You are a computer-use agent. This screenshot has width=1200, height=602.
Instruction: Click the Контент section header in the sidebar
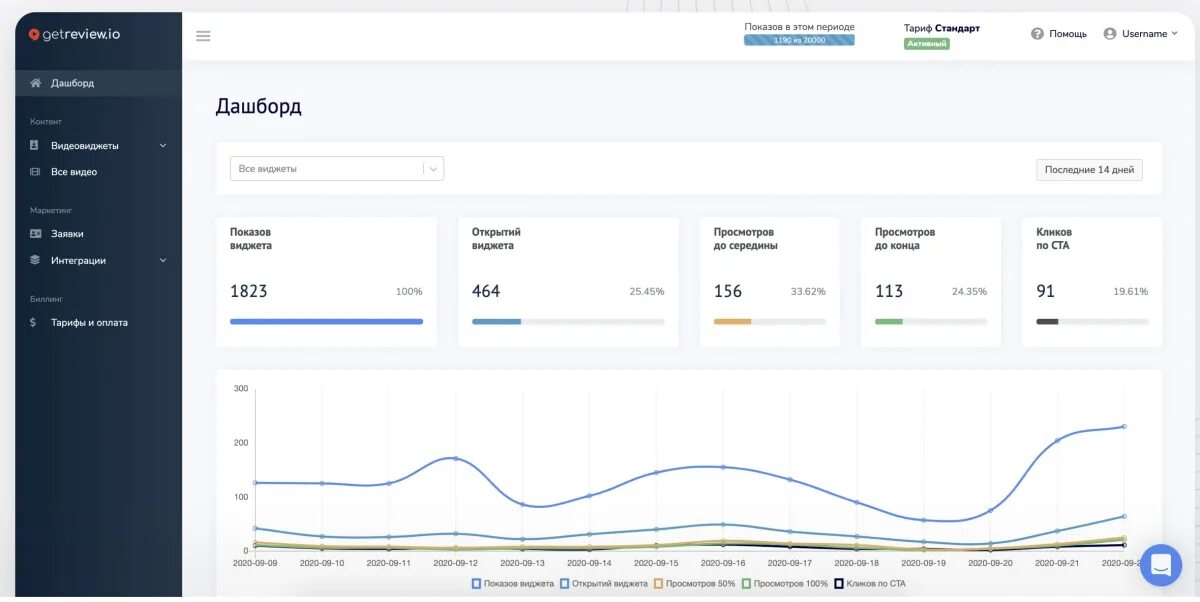point(46,122)
